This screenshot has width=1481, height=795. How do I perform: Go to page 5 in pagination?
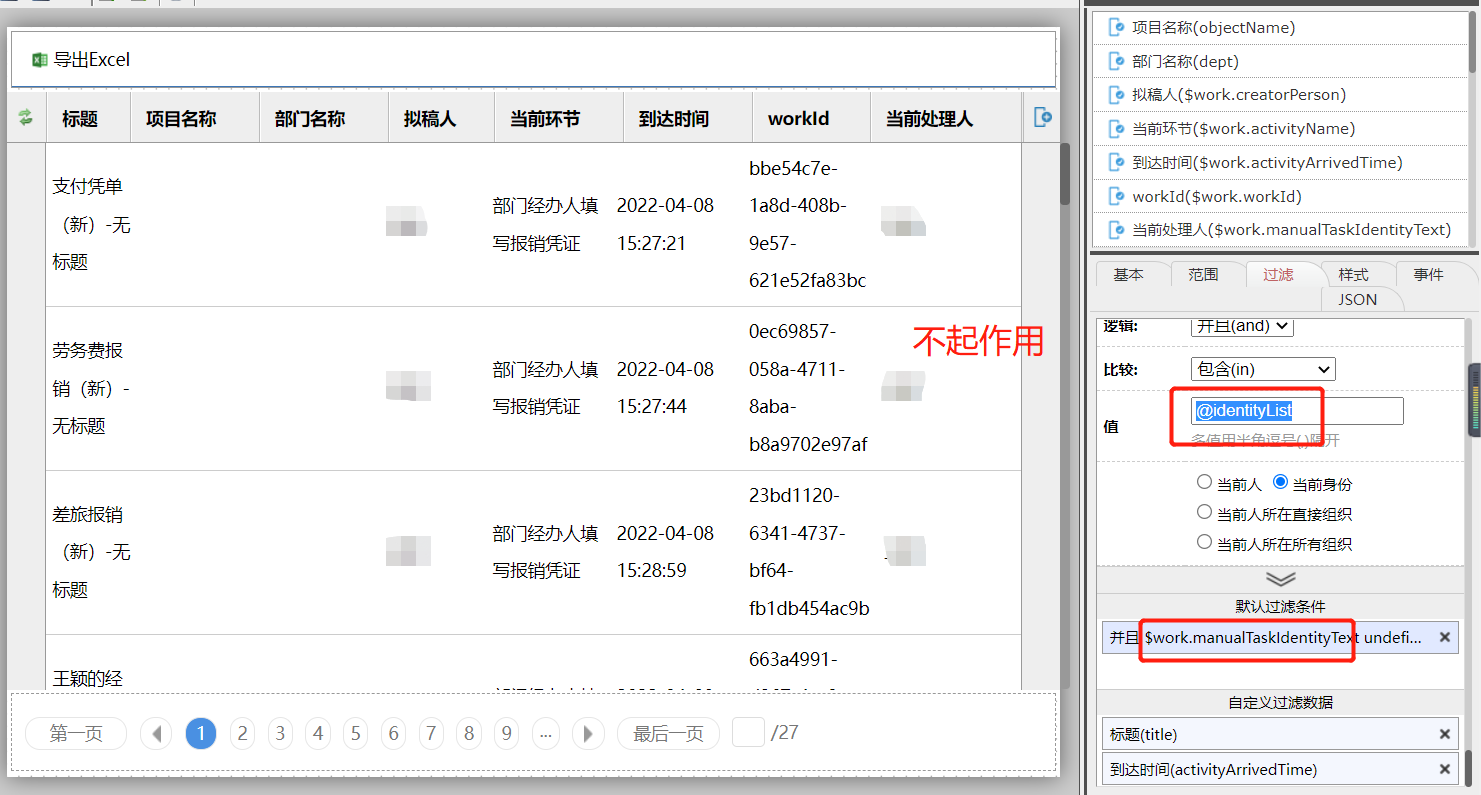tap(355, 733)
